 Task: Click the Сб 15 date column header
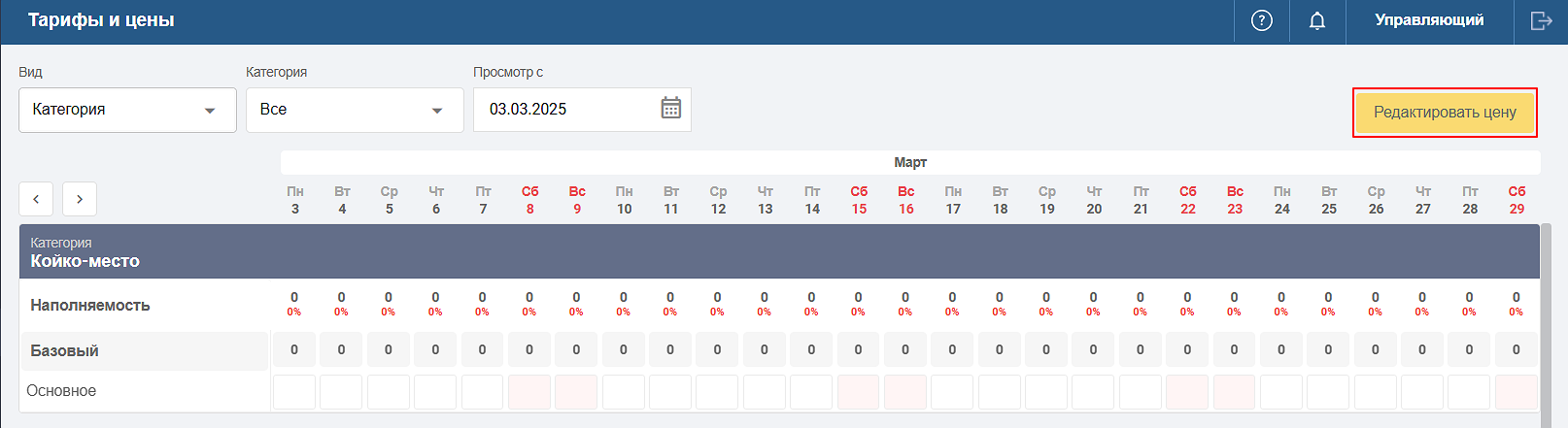859,200
